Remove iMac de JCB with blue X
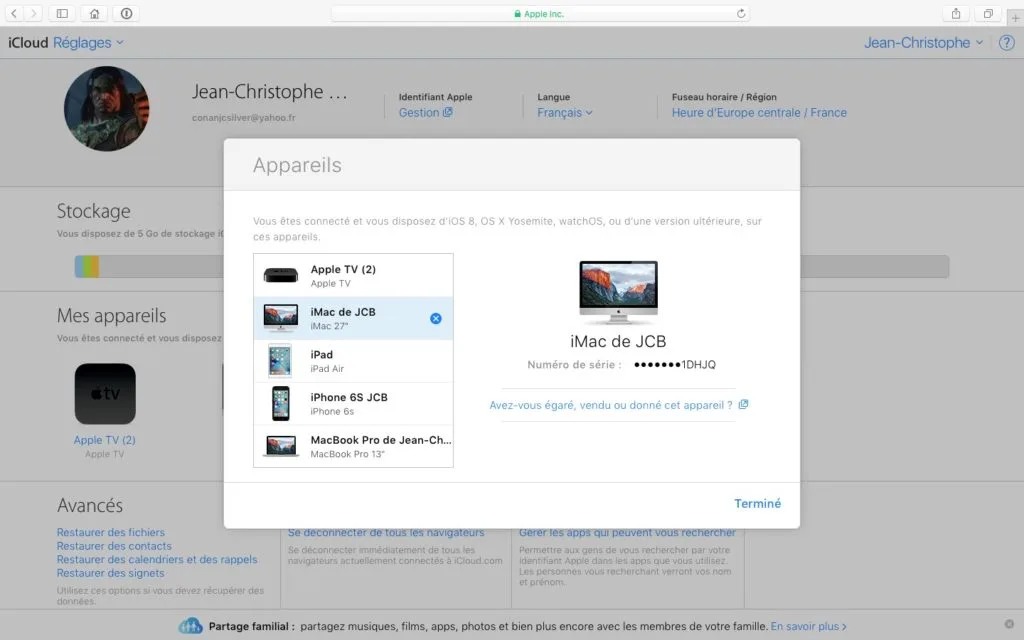 (436, 319)
